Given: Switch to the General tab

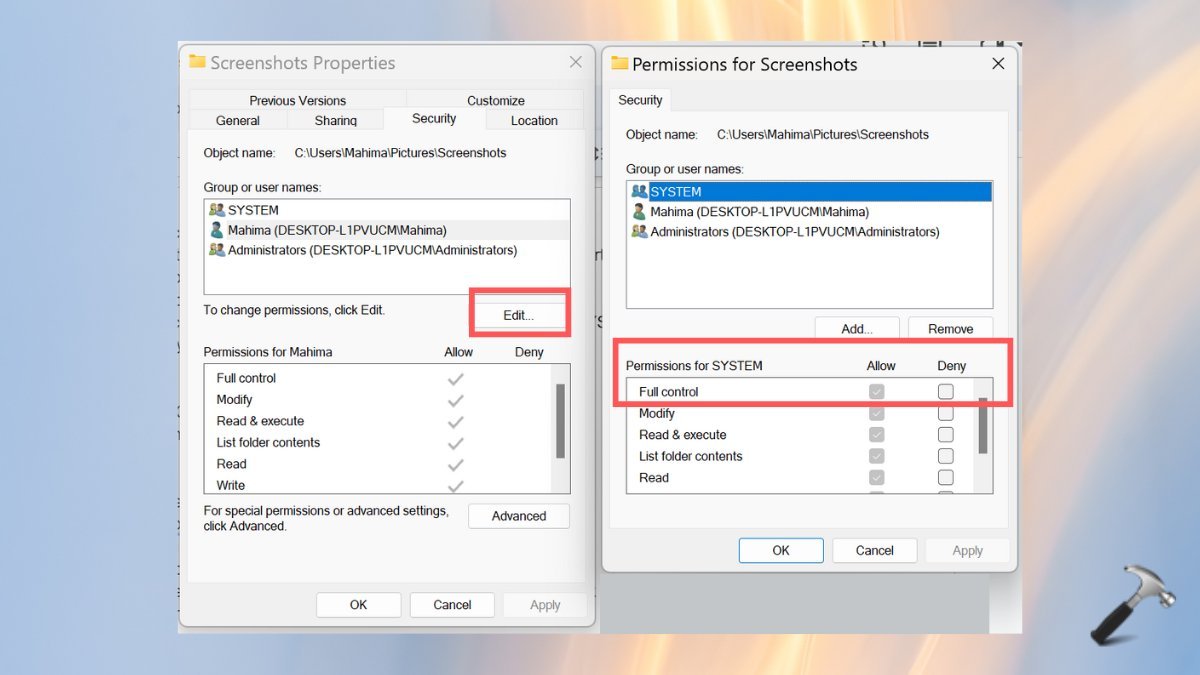Looking at the screenshot, I should [x=238, y=120].
